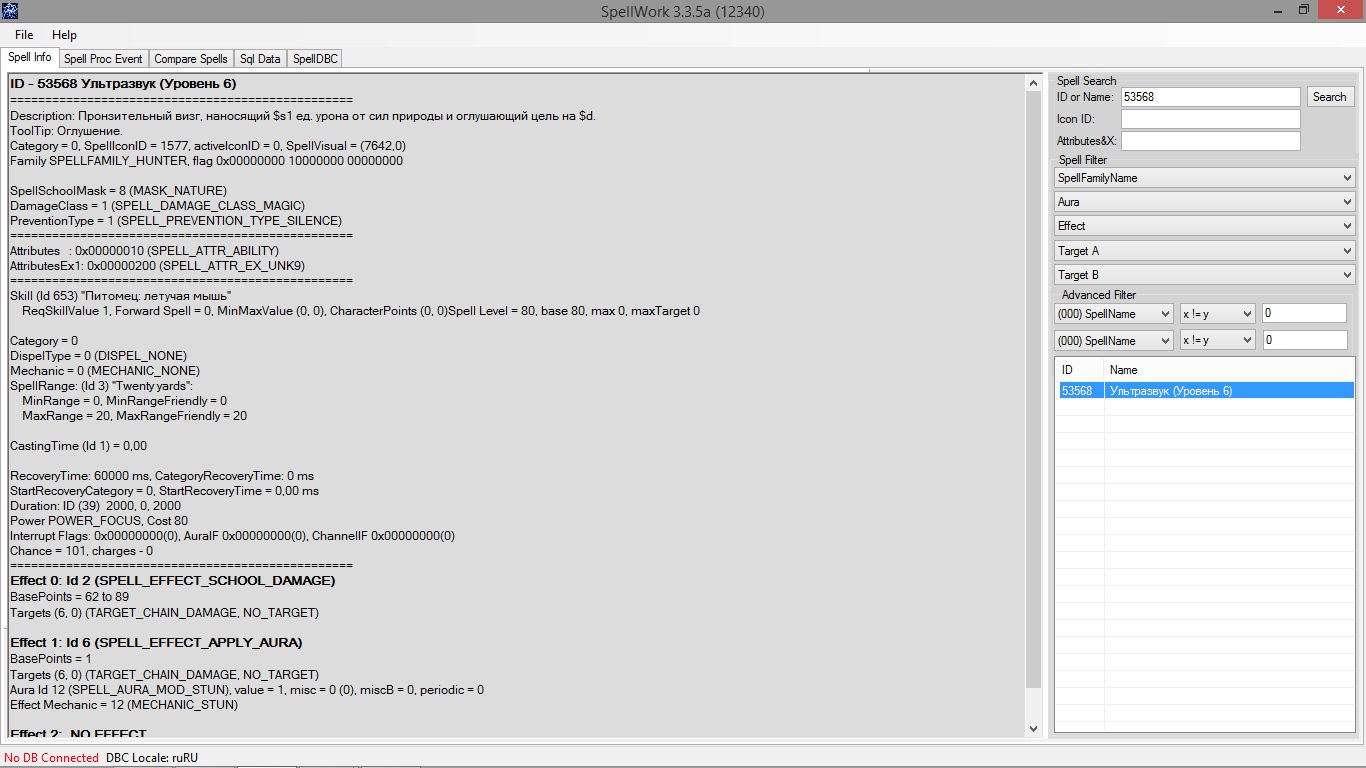Click the 'PreventionType = 1' line
Screen dimensions: 1366x768
click(x=176, y=221)
